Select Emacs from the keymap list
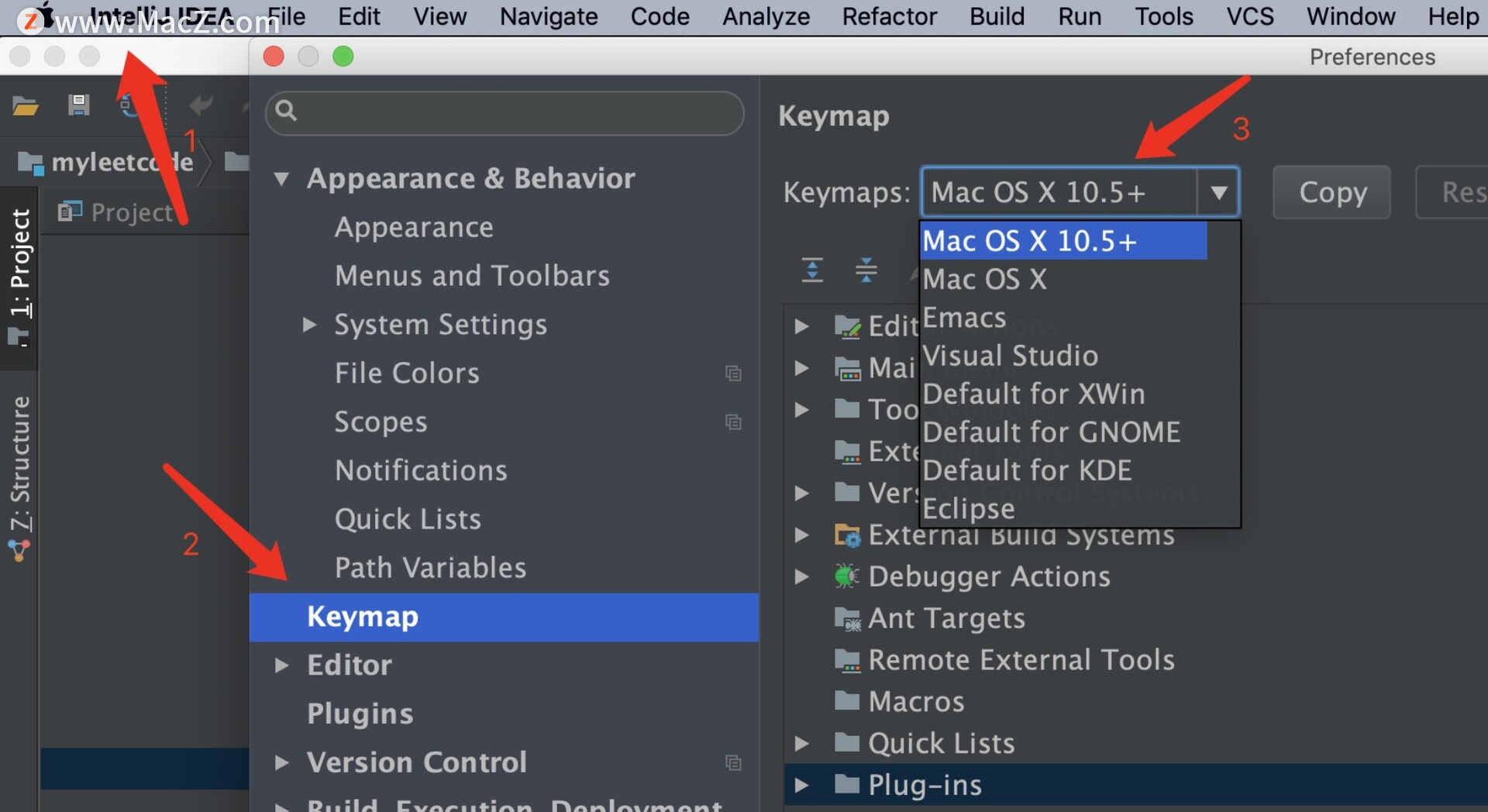This screenshot has width=1488, height=812. click(963, 317)
